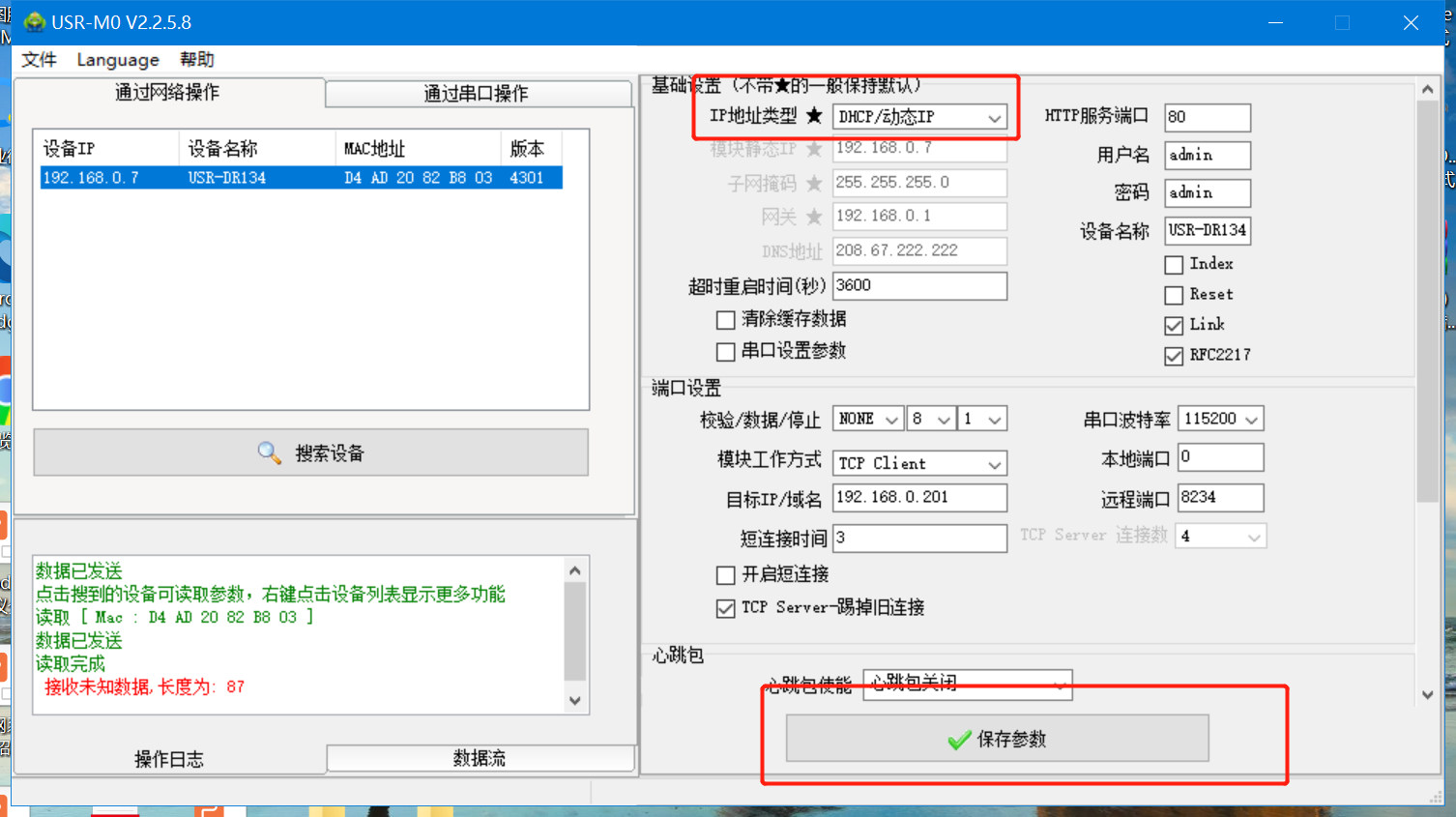Click the settings panel scroll-down arrow

pos(1428,694)
